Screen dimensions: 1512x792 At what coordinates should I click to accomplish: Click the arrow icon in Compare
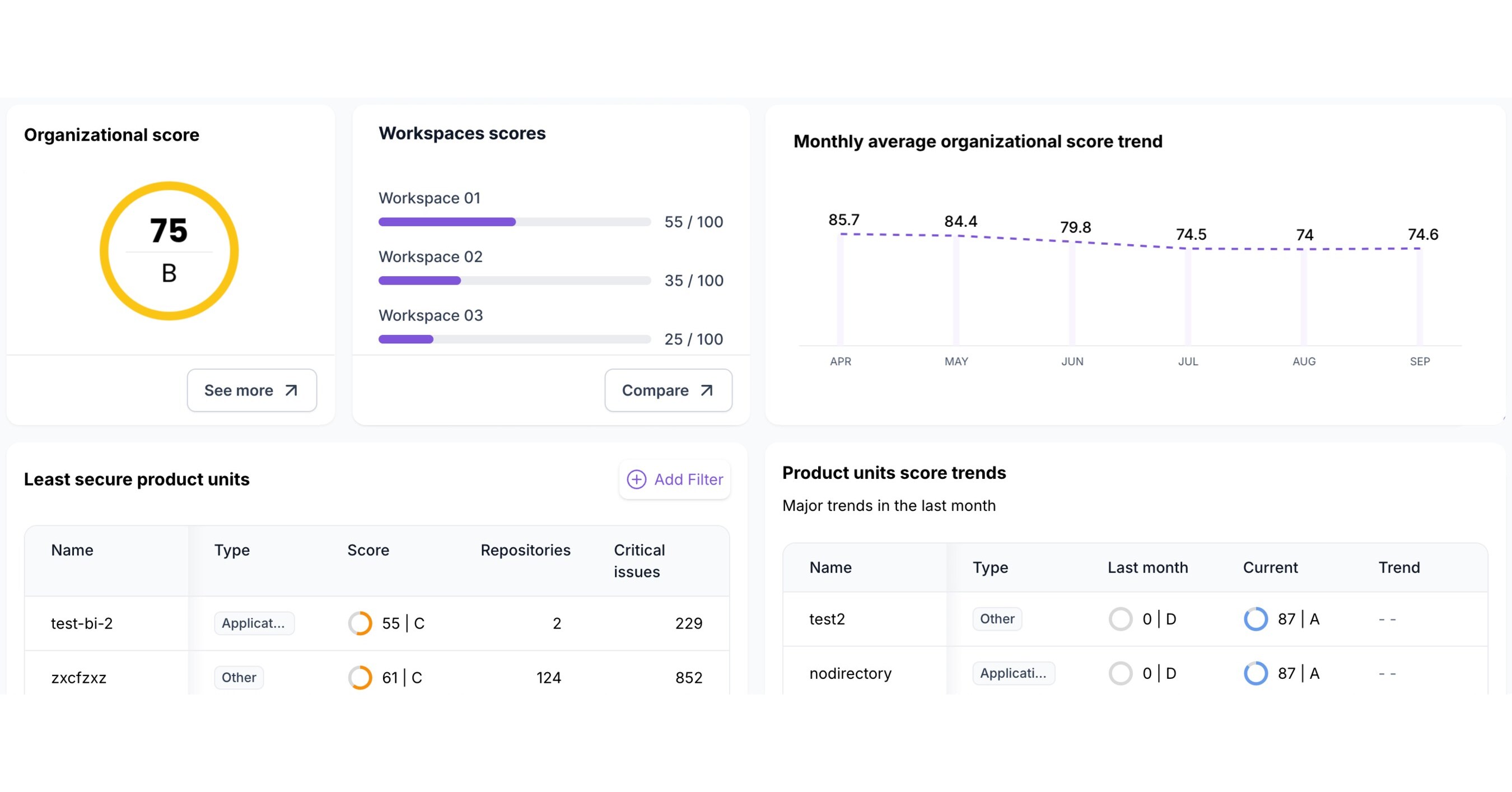click(707, 390)
